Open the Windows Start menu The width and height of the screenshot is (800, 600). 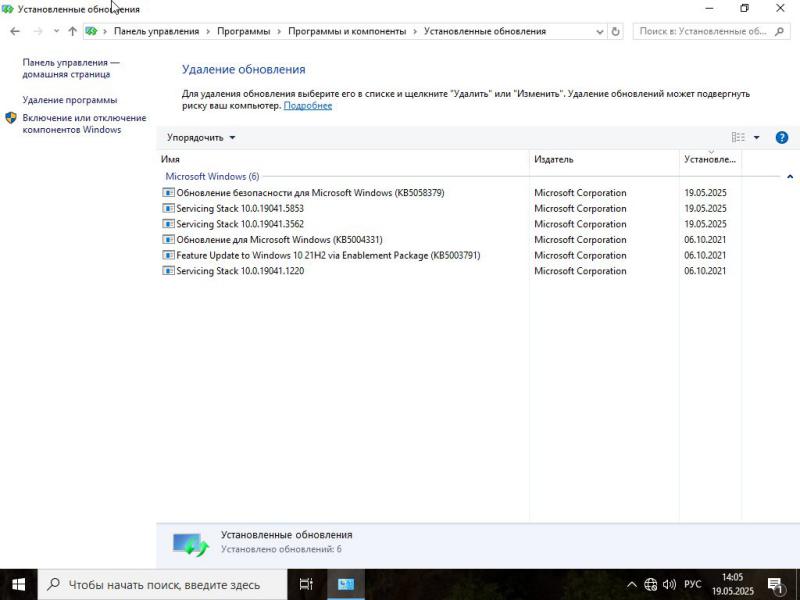point(18,585)
